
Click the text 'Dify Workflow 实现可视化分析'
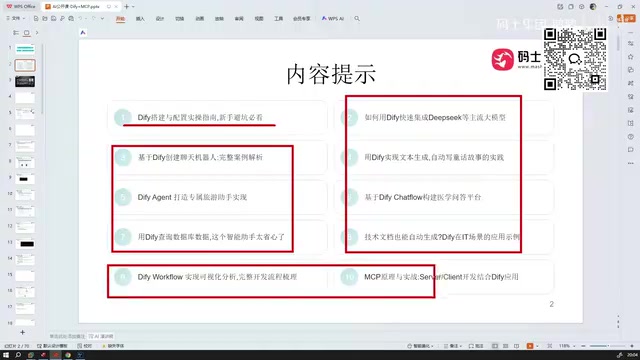(x=186, y=277)
